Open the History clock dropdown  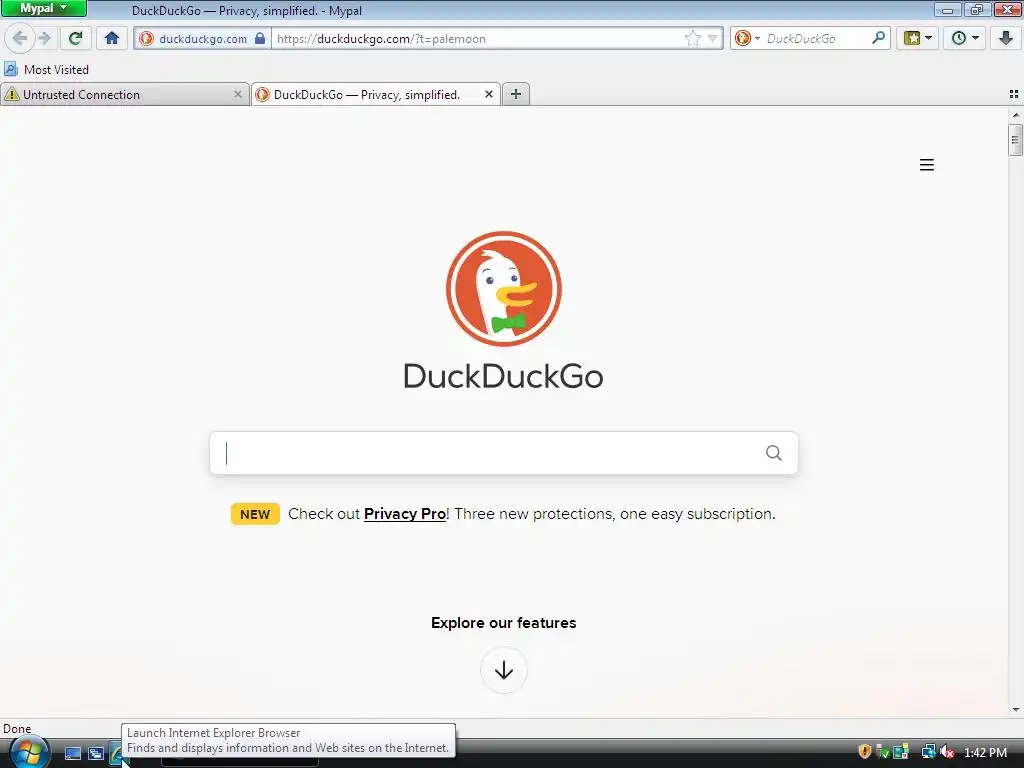point(965,39)
